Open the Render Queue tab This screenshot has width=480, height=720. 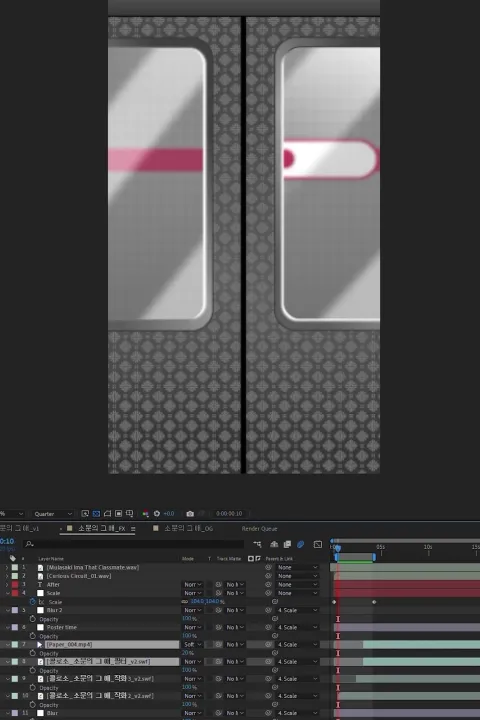[x=260, y=529]
